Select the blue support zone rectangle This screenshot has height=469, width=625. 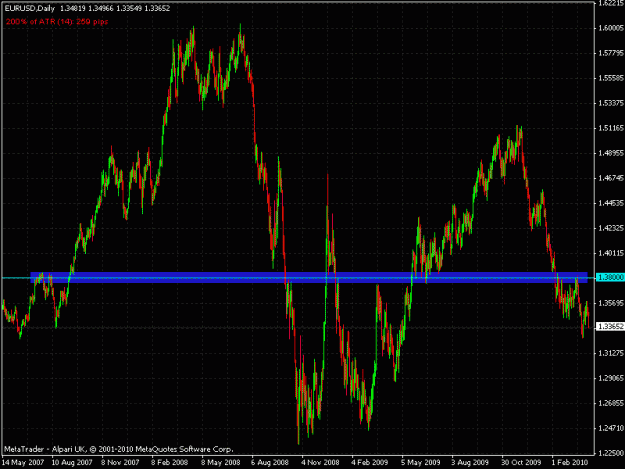pyautogui.click(x=309, y=277)
